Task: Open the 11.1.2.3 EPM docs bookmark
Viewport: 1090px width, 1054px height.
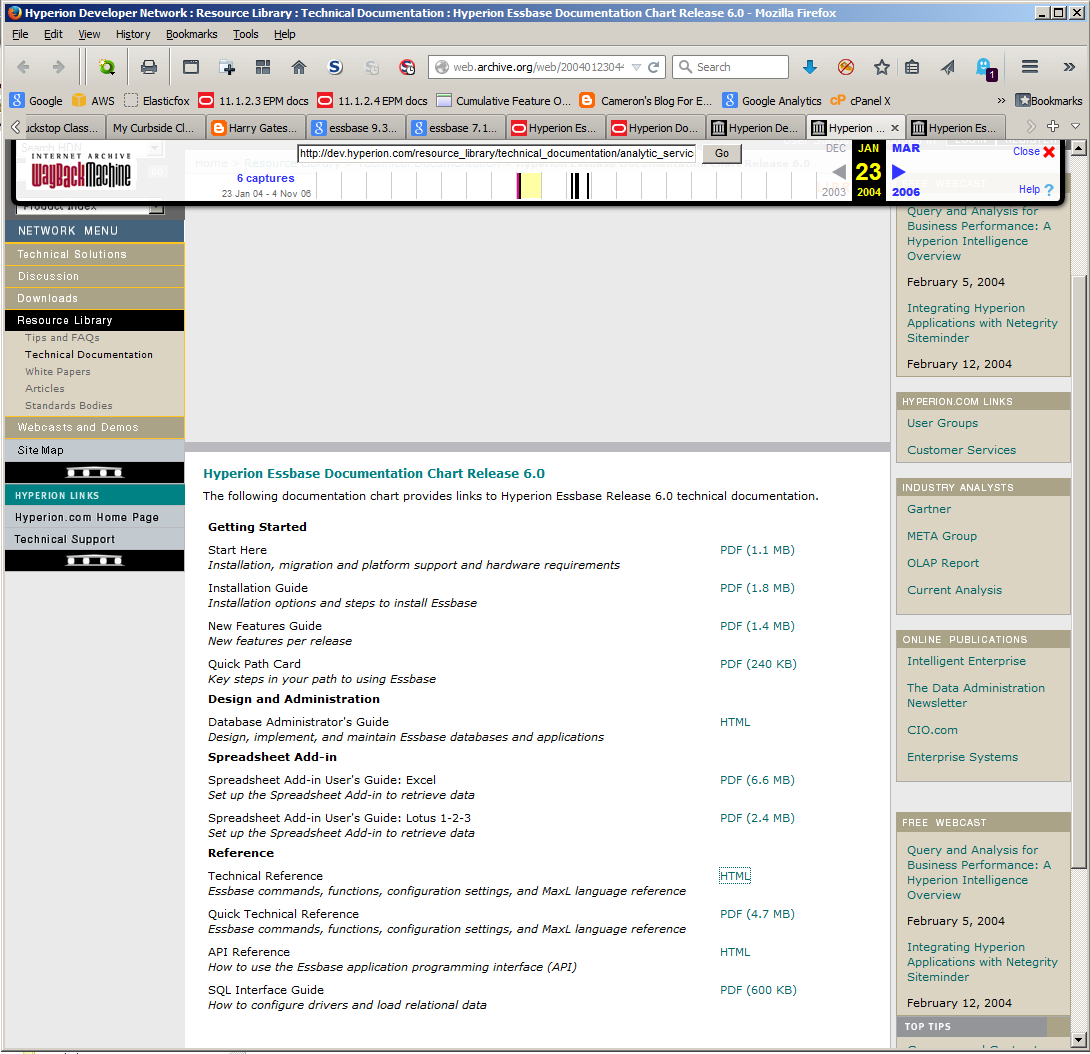Action: click(254, 101)
